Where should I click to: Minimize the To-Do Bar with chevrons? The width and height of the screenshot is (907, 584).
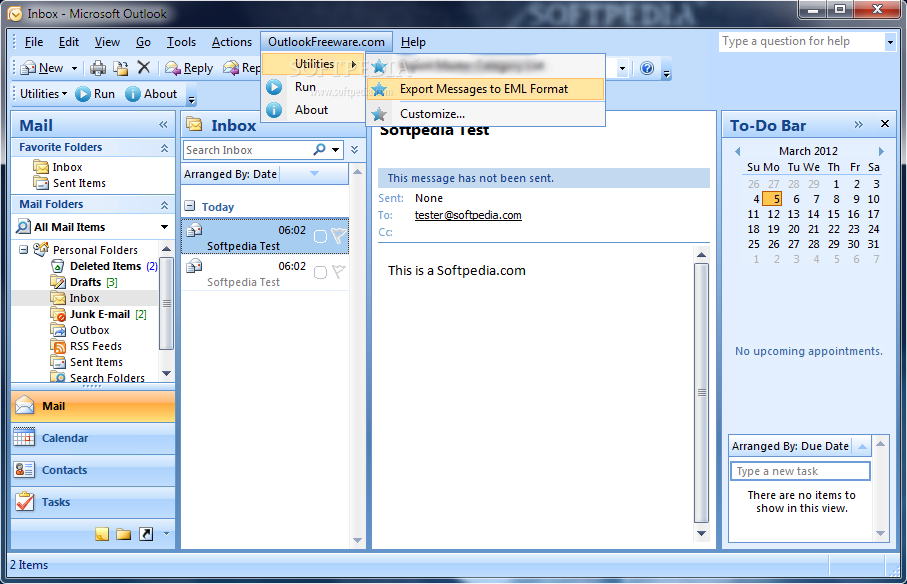858,124
